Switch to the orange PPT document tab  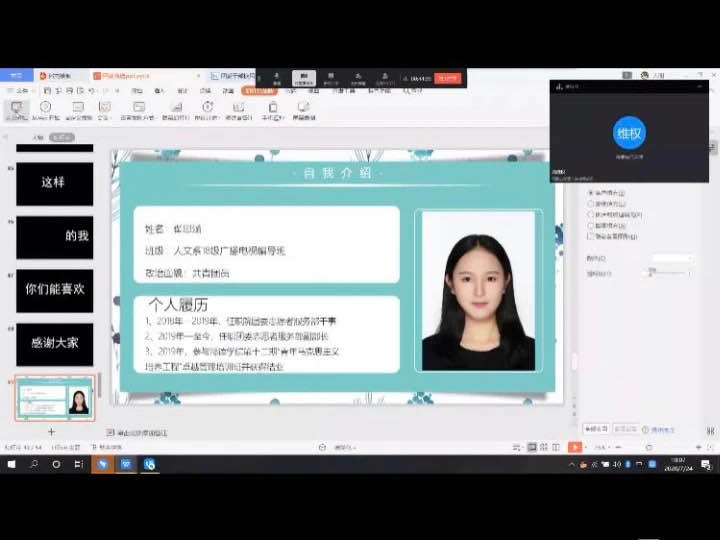coord(122,75)
